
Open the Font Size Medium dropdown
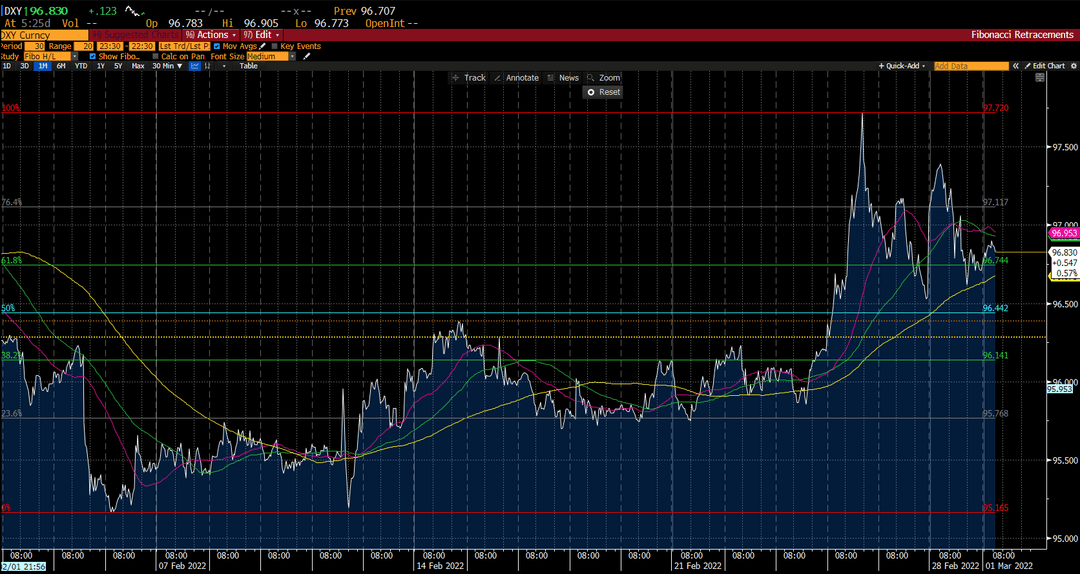pyautogui.click(x=271, y=56)
